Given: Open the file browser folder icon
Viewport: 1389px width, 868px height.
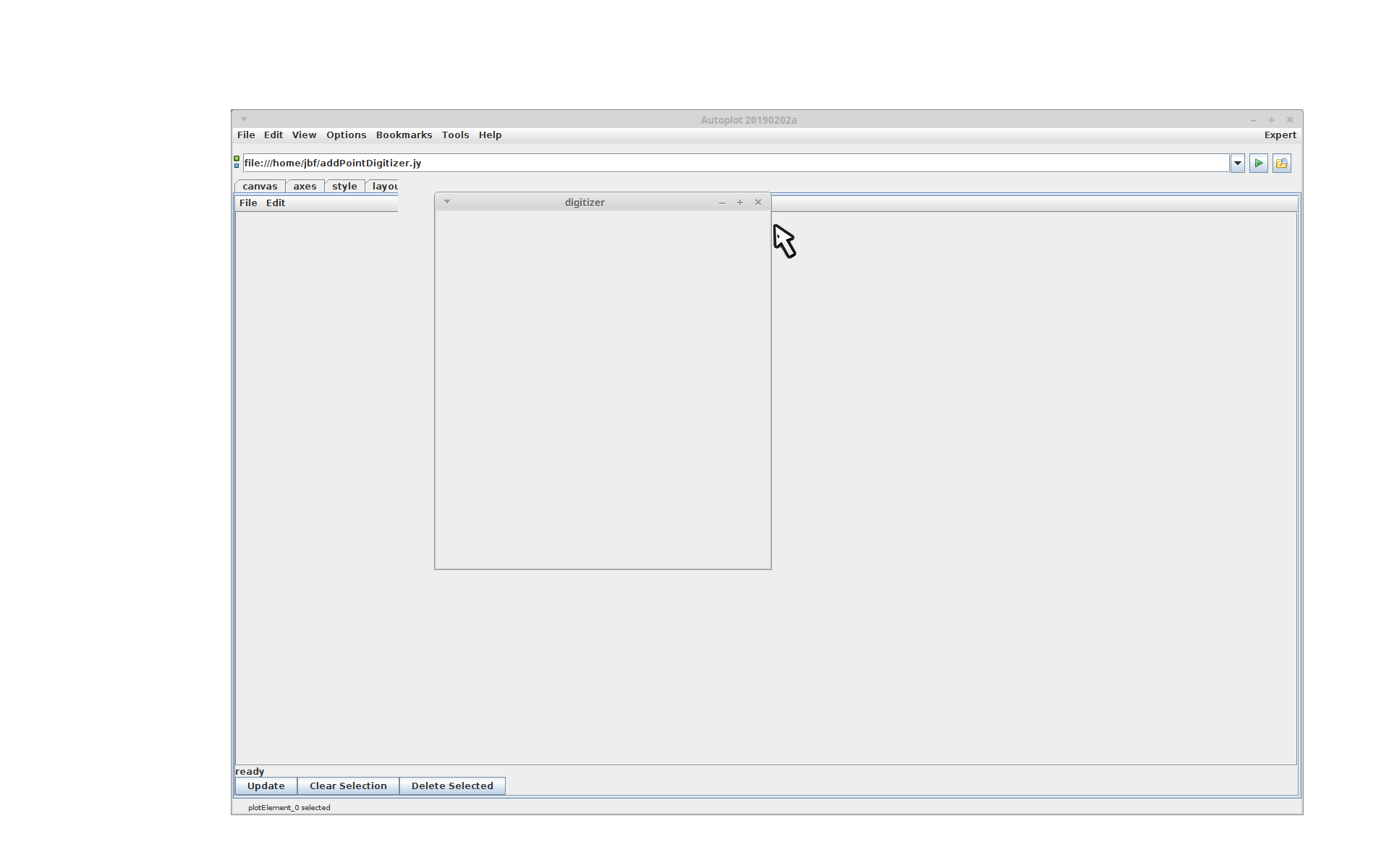Looking at the screenshot, I should coord(1281,163).
